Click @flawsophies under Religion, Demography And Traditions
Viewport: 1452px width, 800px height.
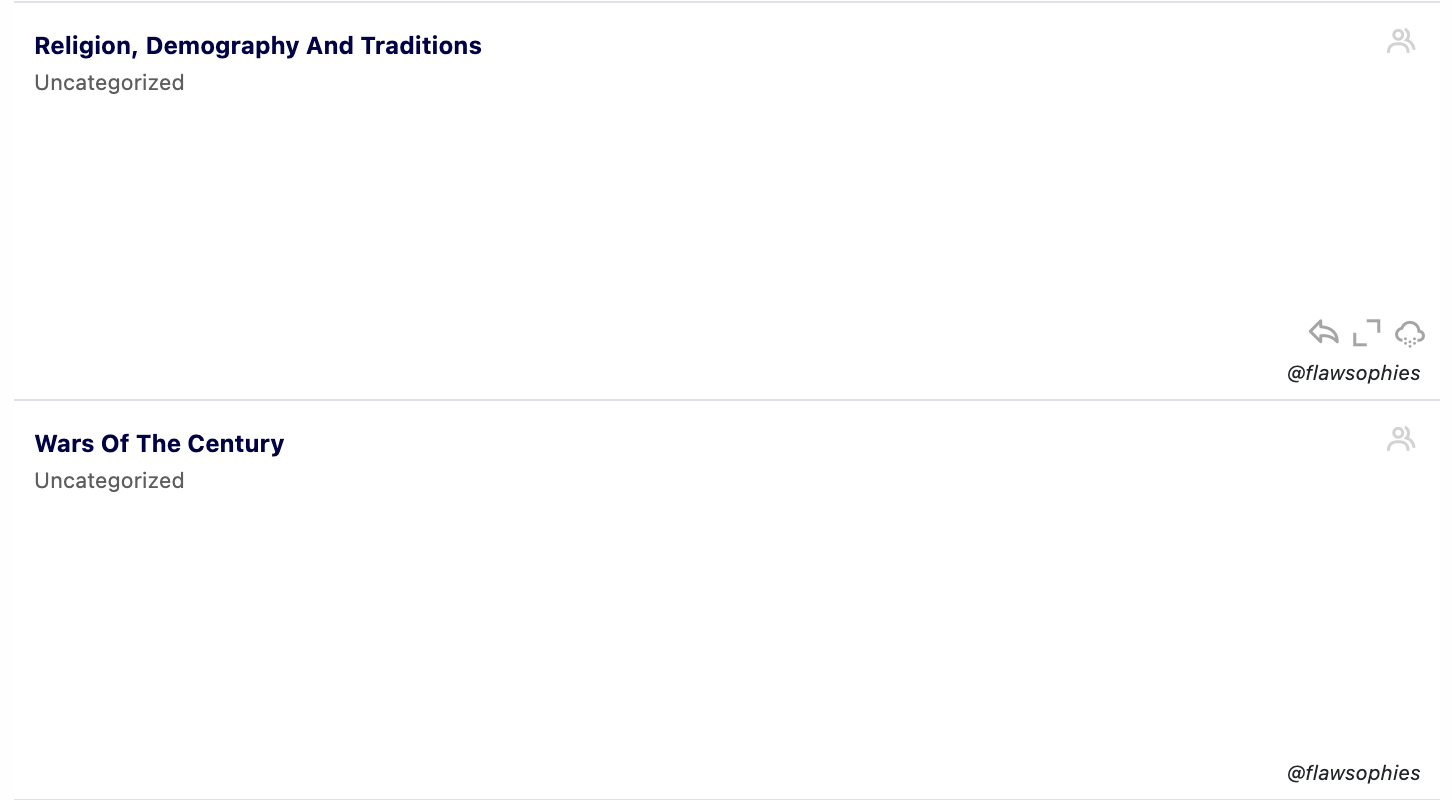click(1353, 373)
